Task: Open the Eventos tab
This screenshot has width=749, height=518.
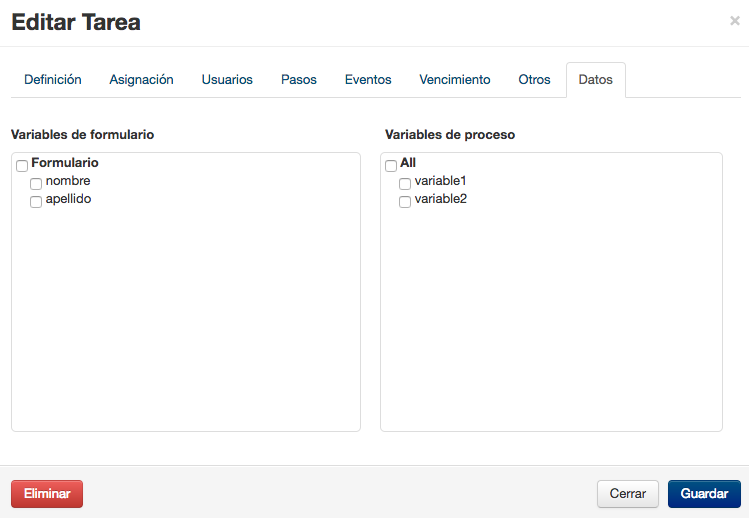Action: click(368, 80)
